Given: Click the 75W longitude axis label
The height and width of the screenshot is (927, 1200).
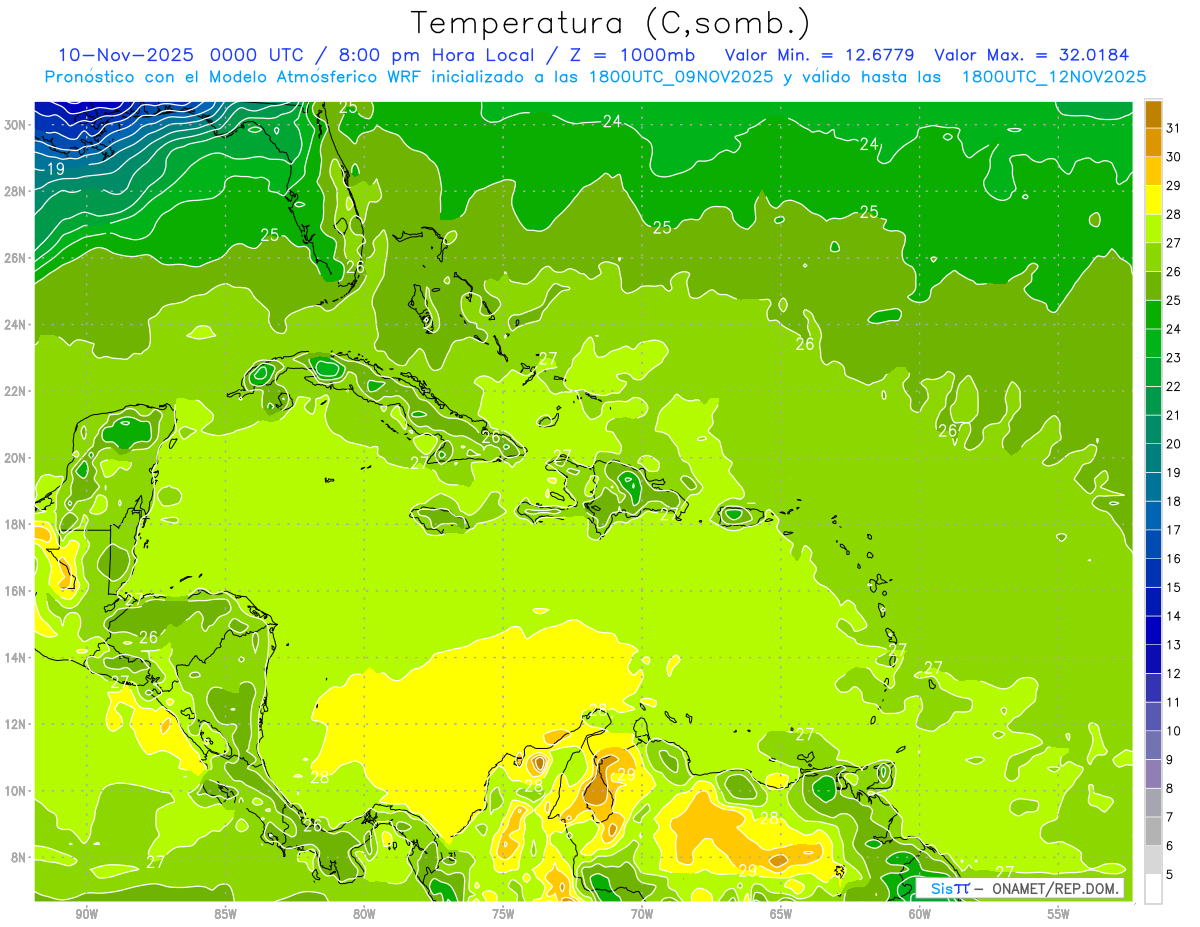Looking at the screenshot, I should [503, 914].
